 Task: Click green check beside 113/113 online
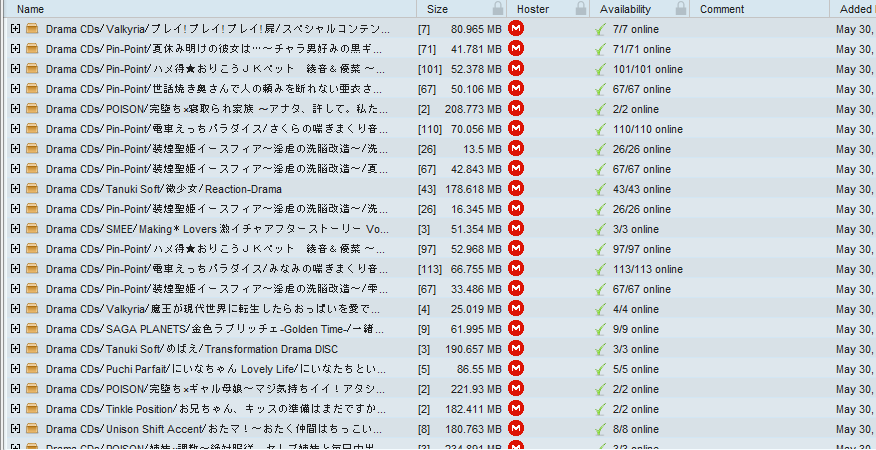pyautogui.click(x=601, y=269)
